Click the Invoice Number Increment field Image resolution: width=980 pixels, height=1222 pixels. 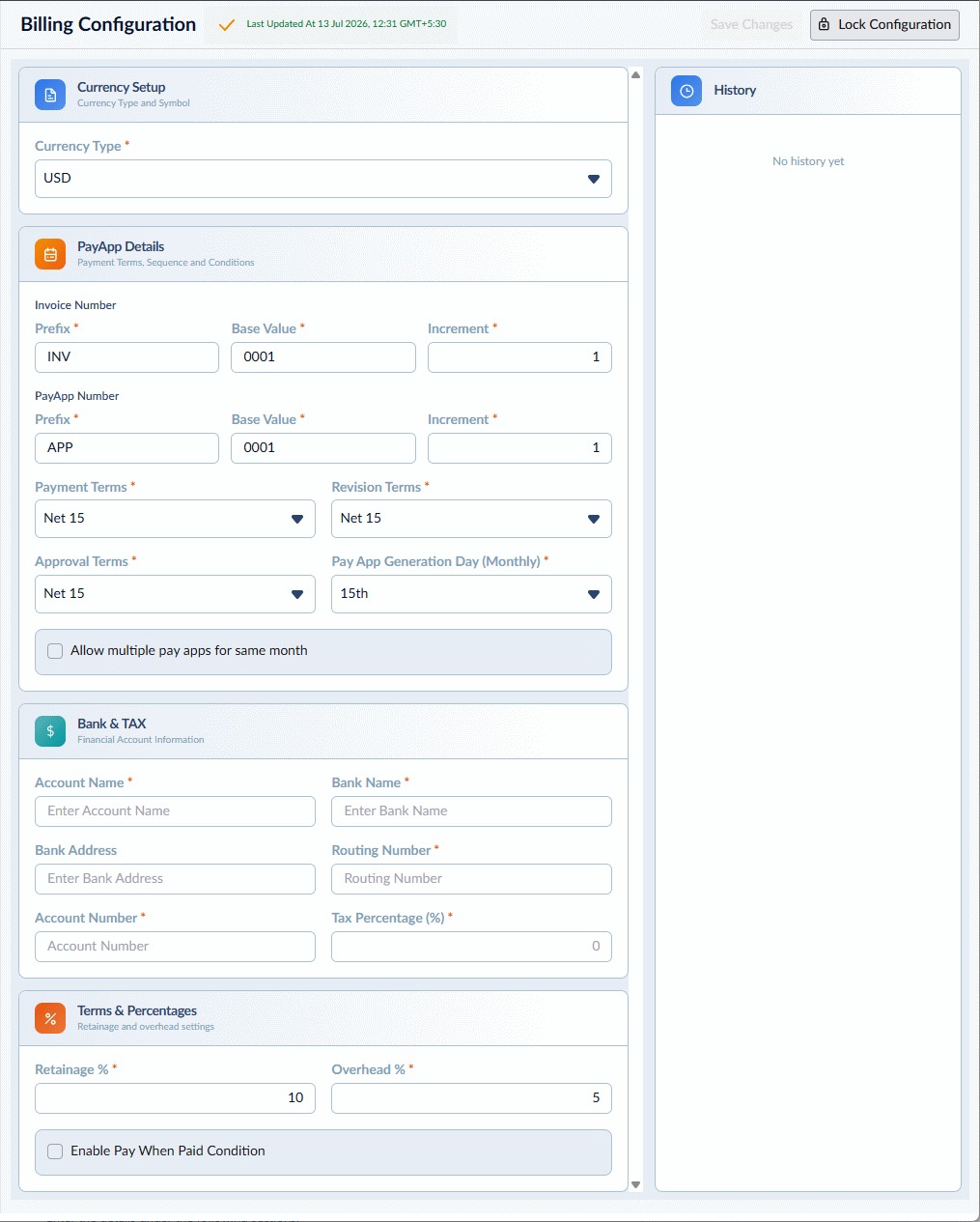point(519,357)
